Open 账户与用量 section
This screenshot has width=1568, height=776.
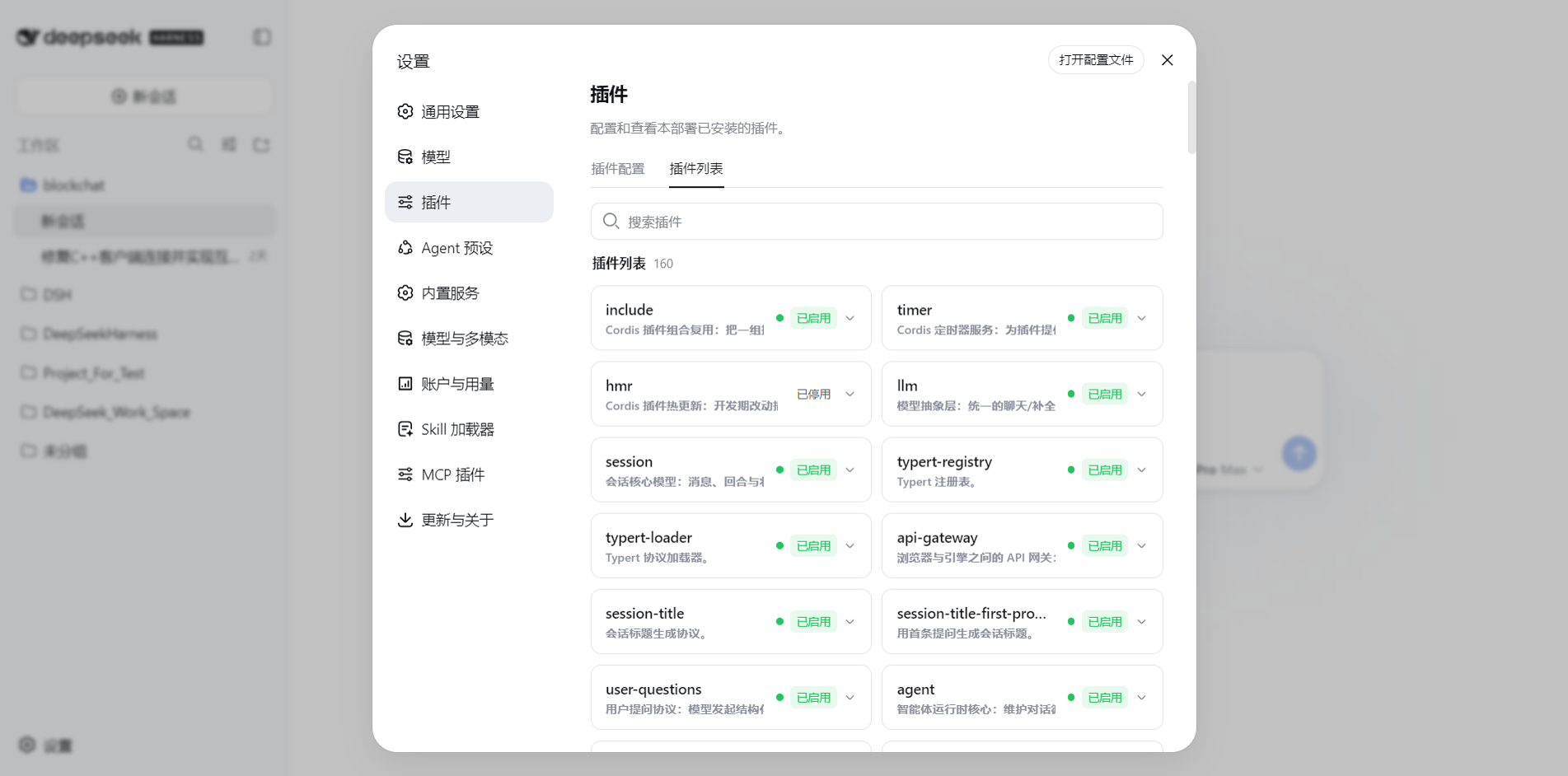point(469,384)
